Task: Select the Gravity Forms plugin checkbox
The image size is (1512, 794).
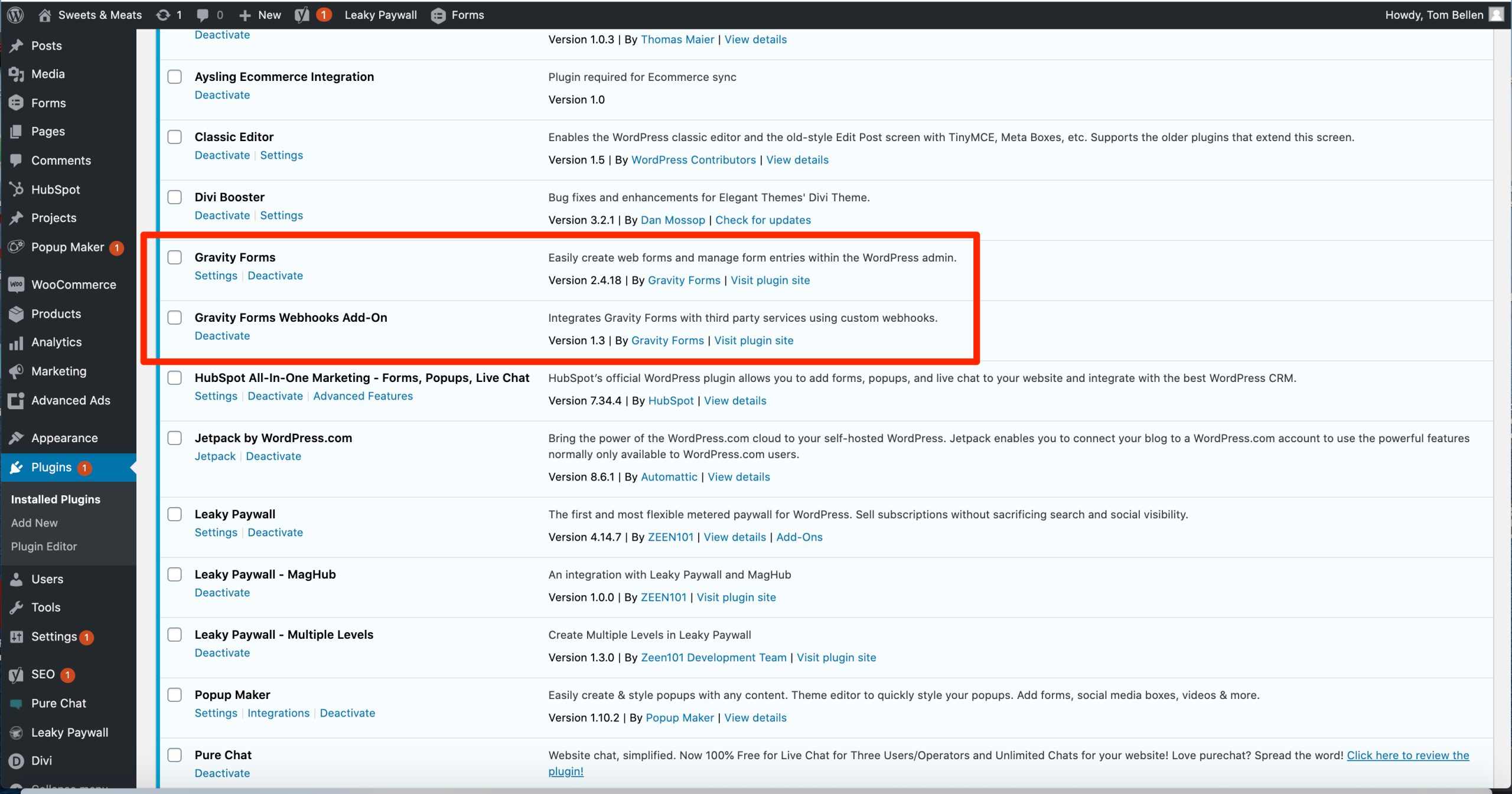Action: tap(175, 257)
